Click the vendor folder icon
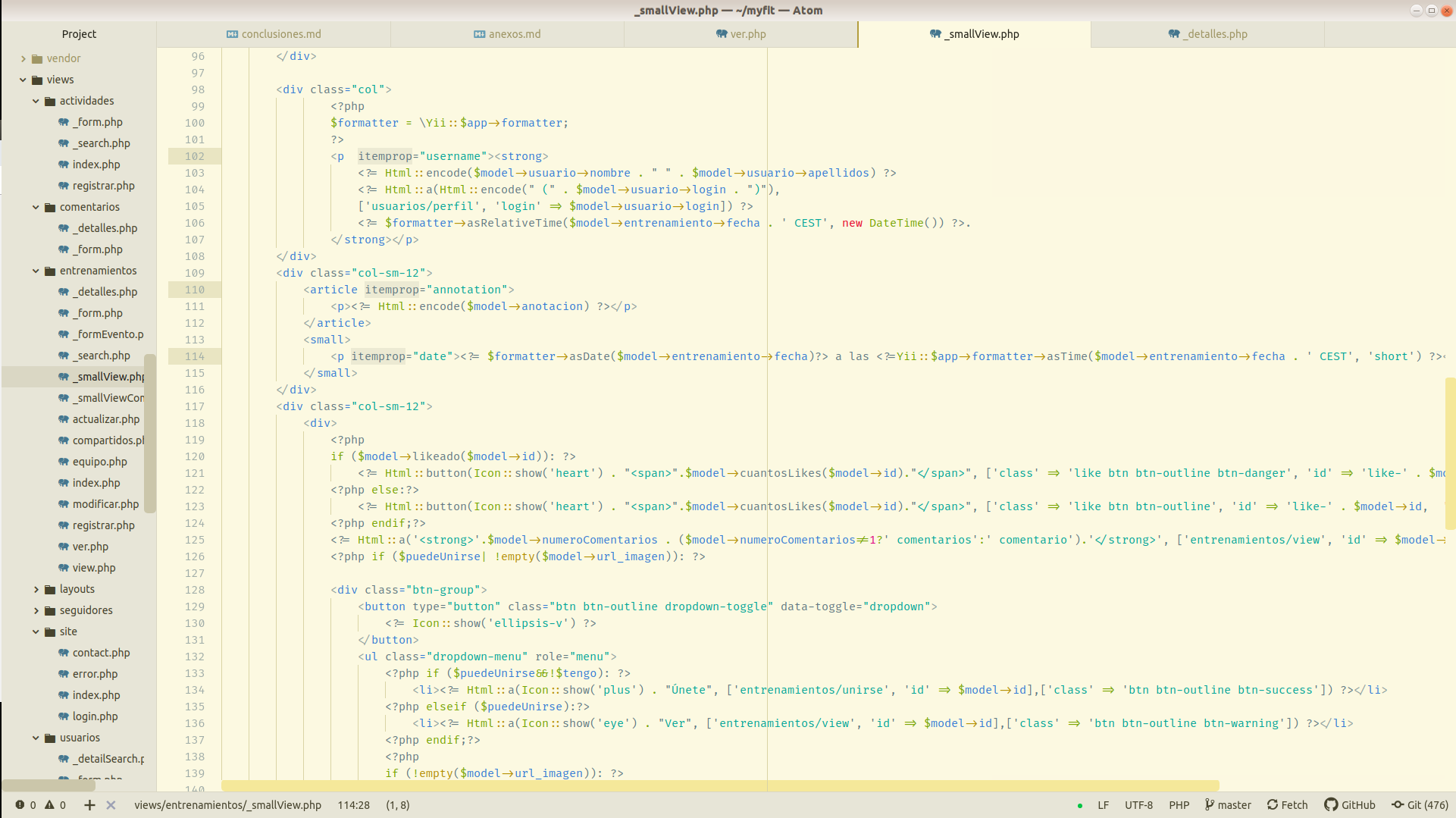Screen dimensions: 1456x818 click(37, 58)
